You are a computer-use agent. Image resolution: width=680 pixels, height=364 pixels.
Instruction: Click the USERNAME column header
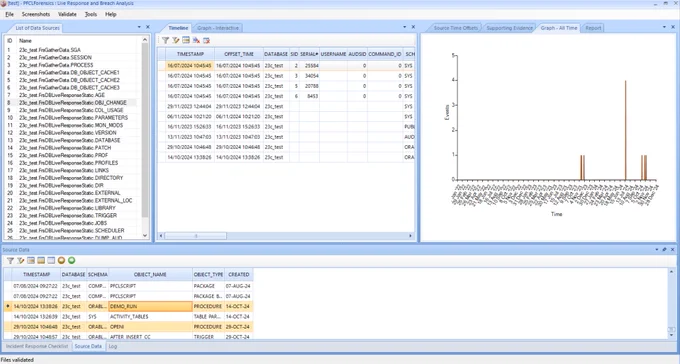[x=333, y=54]
